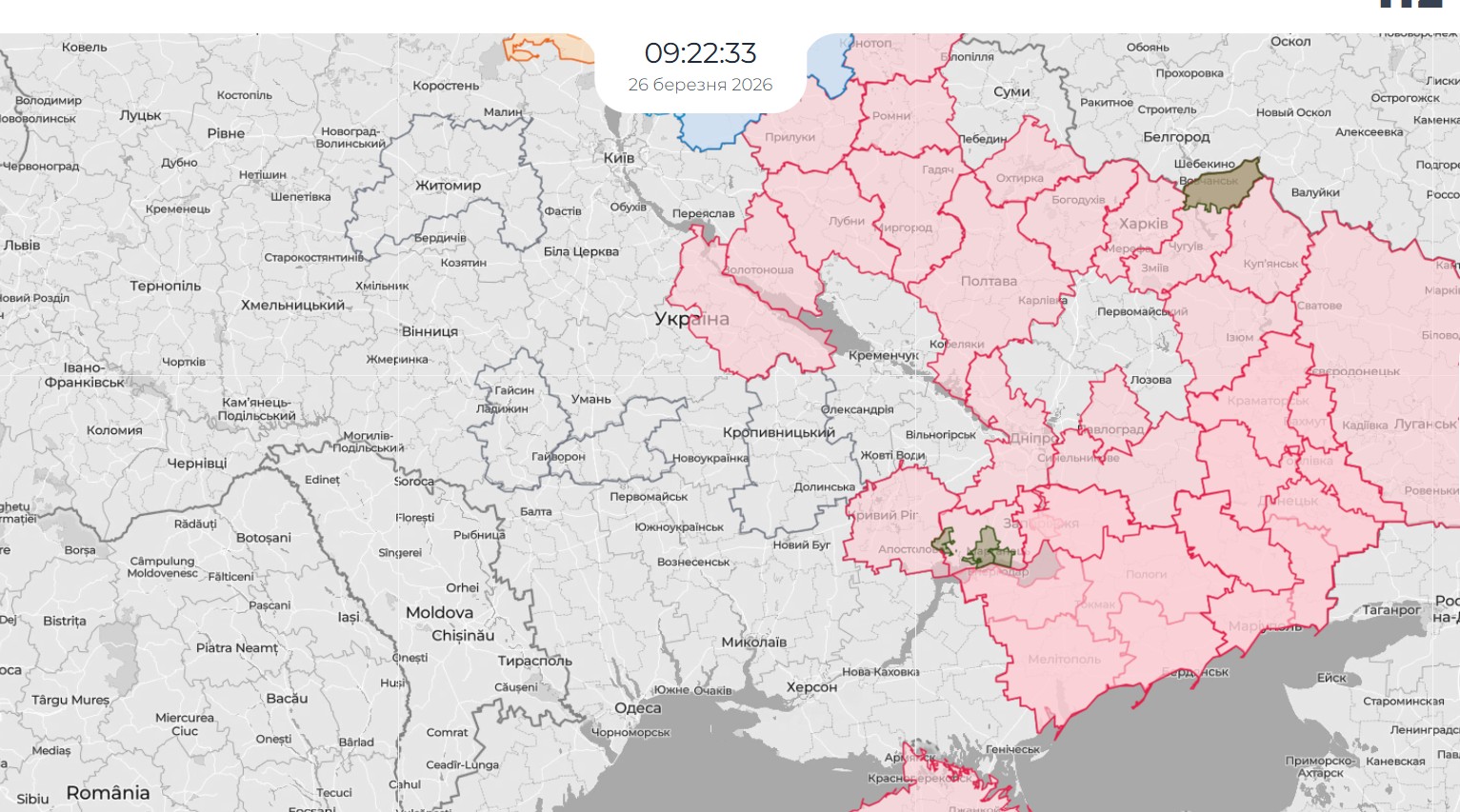Viewport: 1460px width, 812px height.
Task: Click the Кропивницький label
Action: click(x=779, y=432)
